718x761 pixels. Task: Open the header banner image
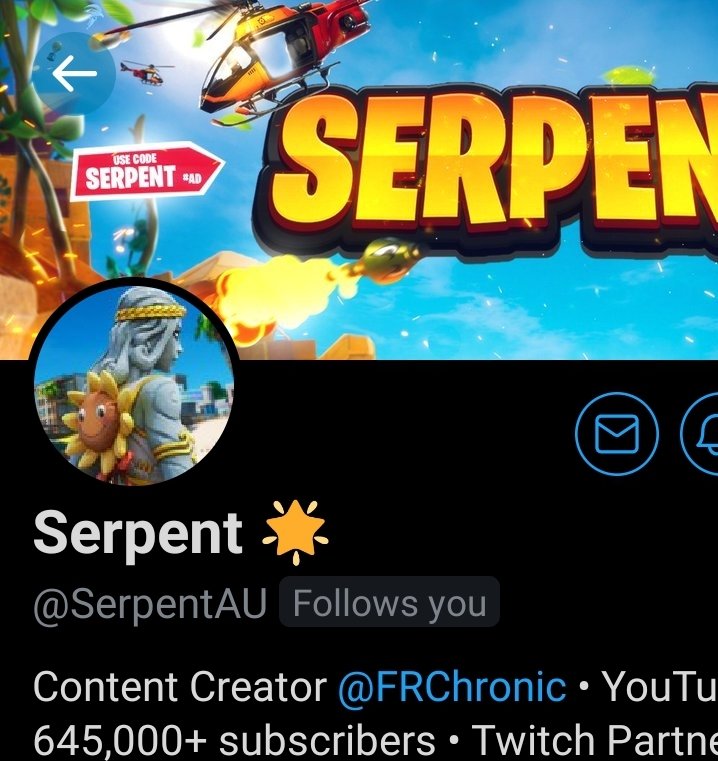point(359,180)
